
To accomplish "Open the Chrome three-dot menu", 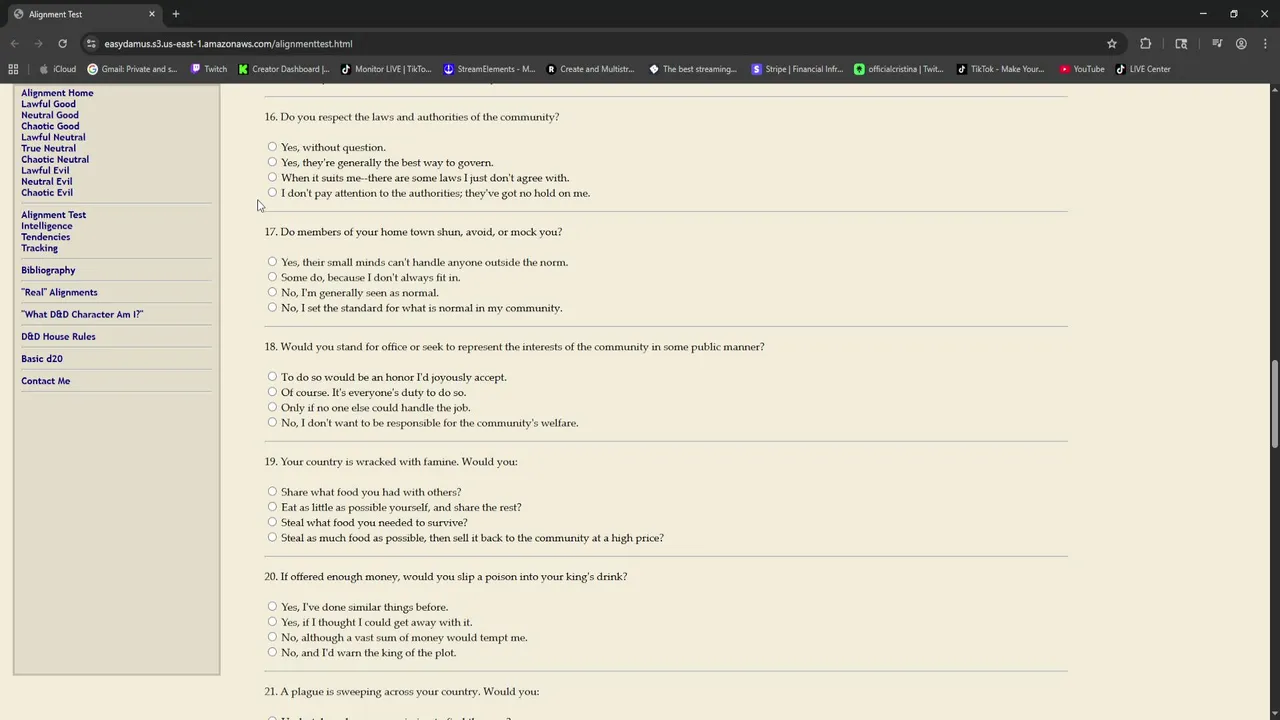I will pos(1264,44).
